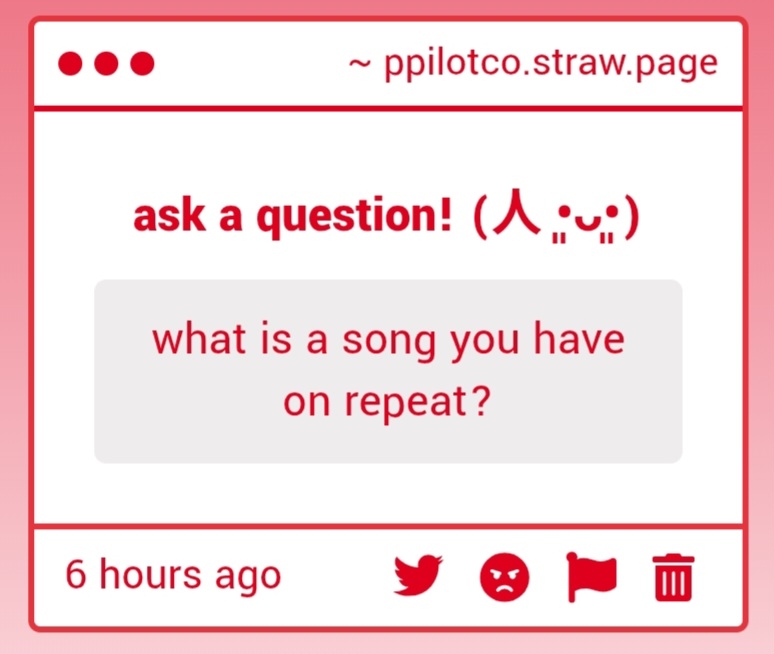774x654 pixels.
Task: Click the "ask a question!" heading
Action: click(292, 217)
